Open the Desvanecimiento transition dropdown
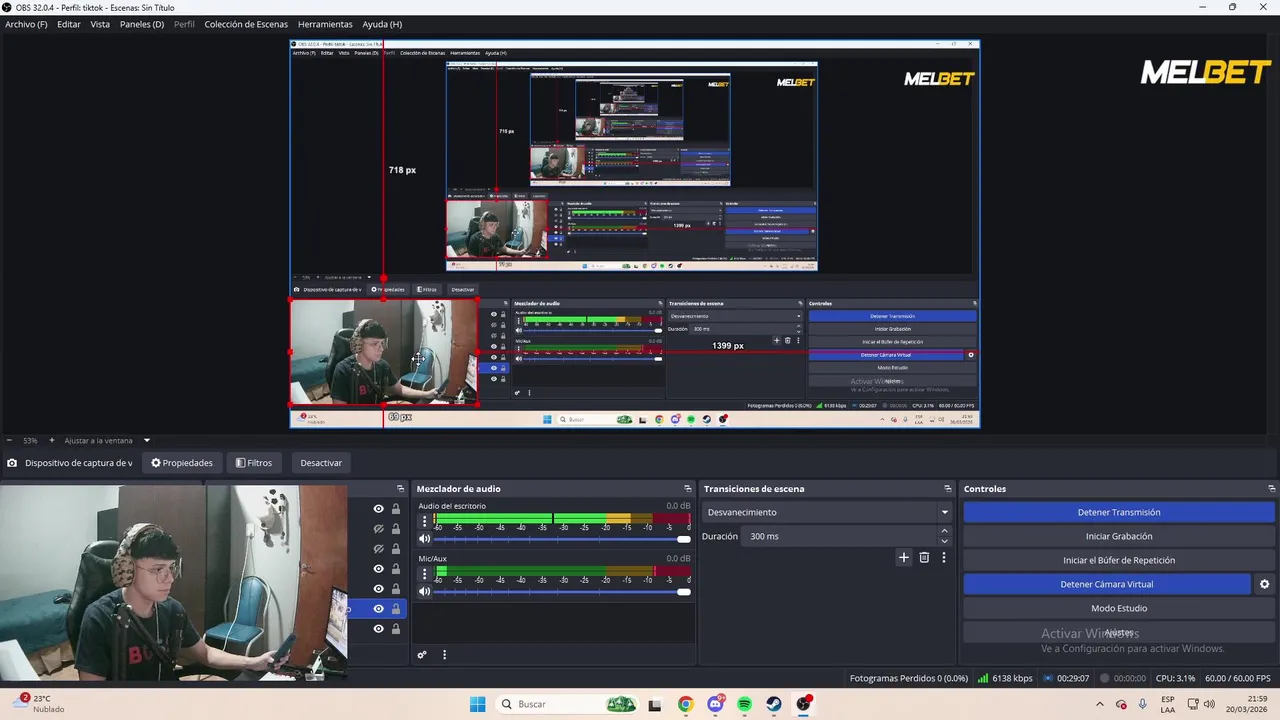The width and height of the screenshot is (1280, 720). (827, 512)
